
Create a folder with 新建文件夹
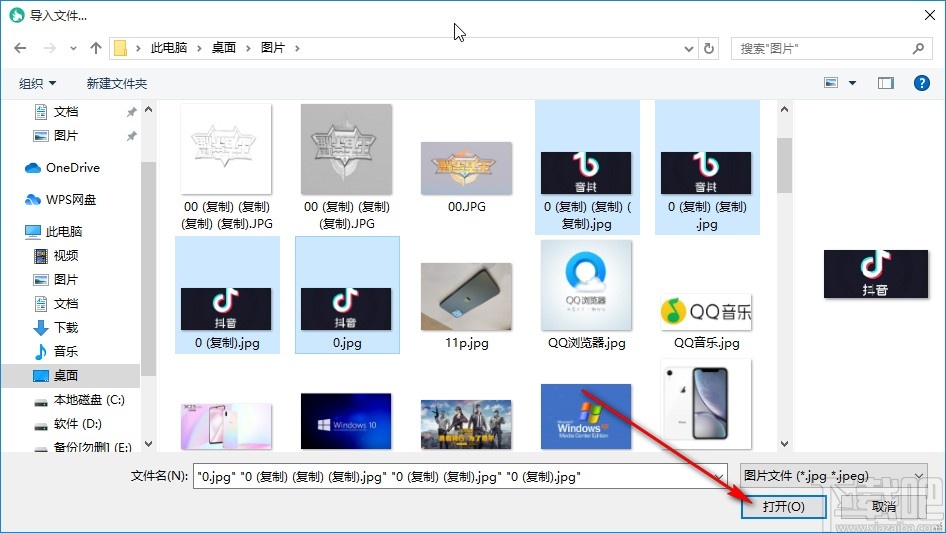pos(116,83)
